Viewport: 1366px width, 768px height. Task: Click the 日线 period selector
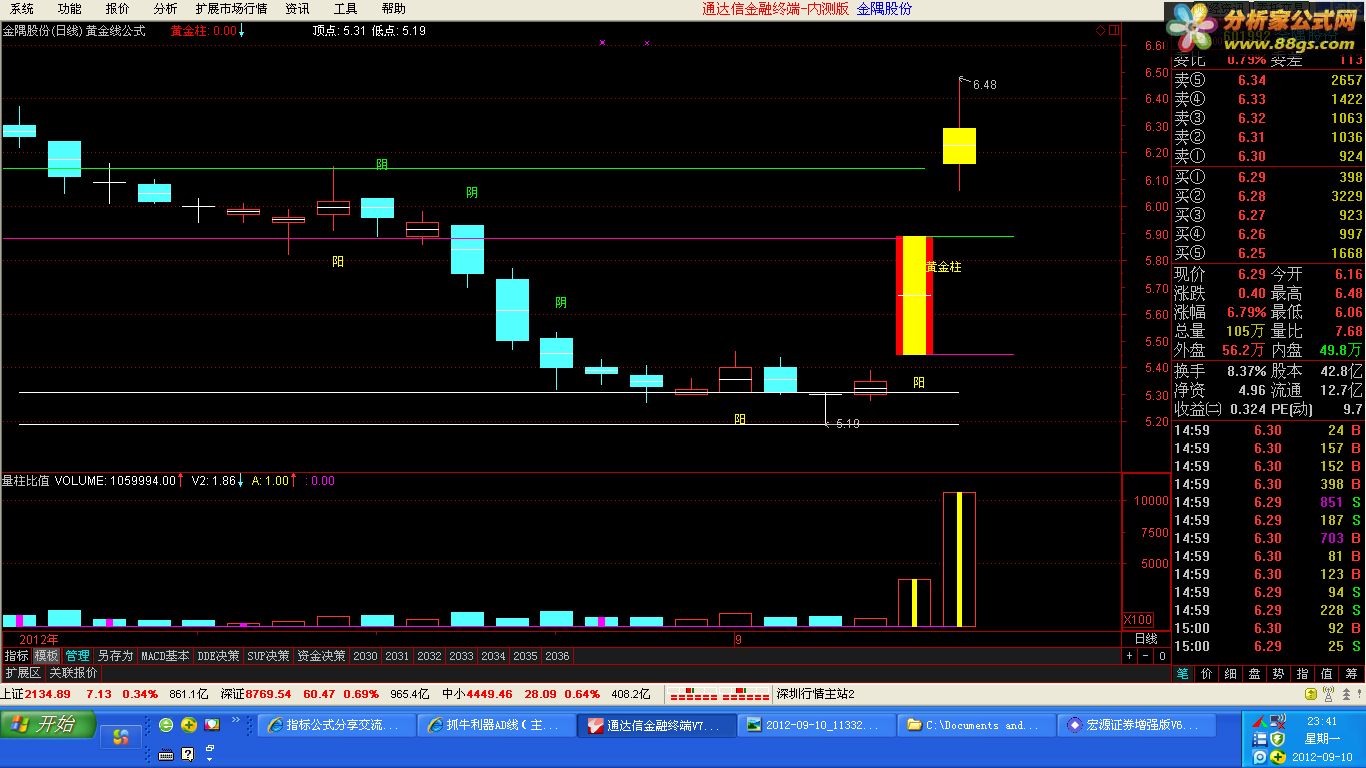tap(1146, 638)
